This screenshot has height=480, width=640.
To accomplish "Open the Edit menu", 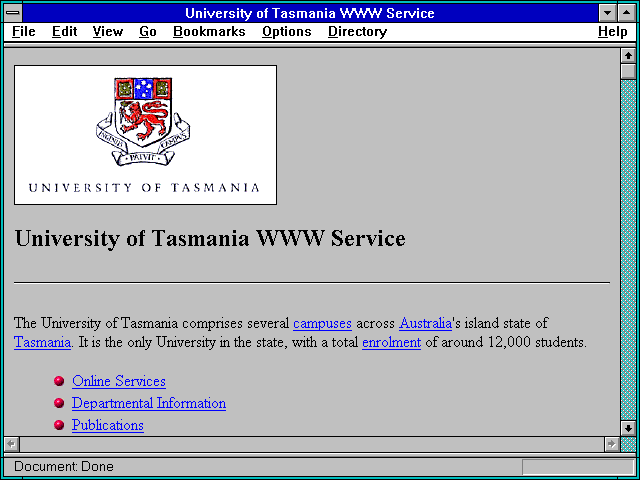I will click(x=64, y=32).
